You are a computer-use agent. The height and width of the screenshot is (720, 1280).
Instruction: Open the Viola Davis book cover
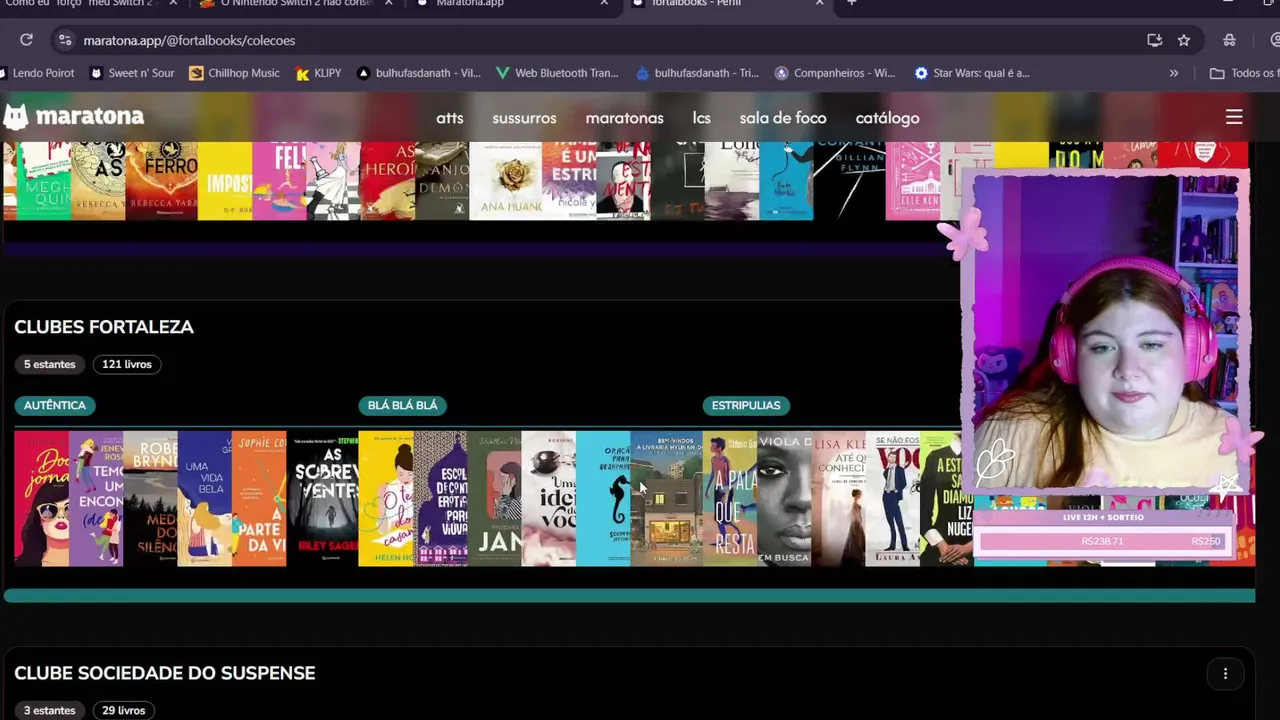pyautogui.click(x=784, y=498)
